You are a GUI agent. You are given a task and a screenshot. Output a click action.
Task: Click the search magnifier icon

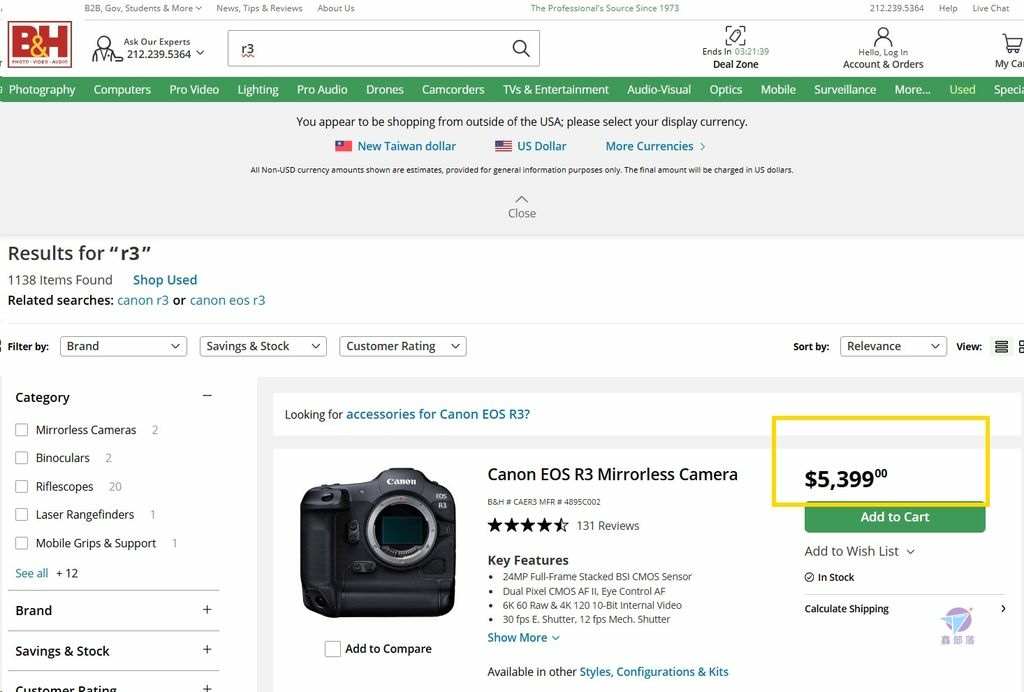[520, 48]
